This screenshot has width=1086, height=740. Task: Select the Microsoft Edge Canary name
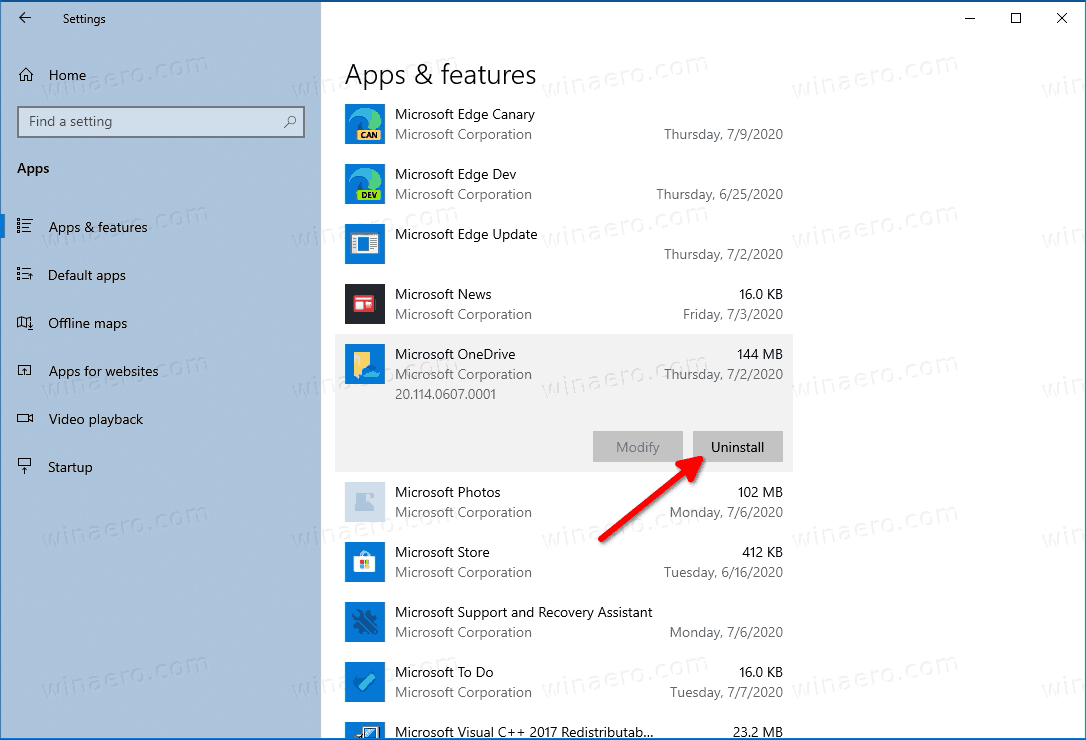(465, 114)
